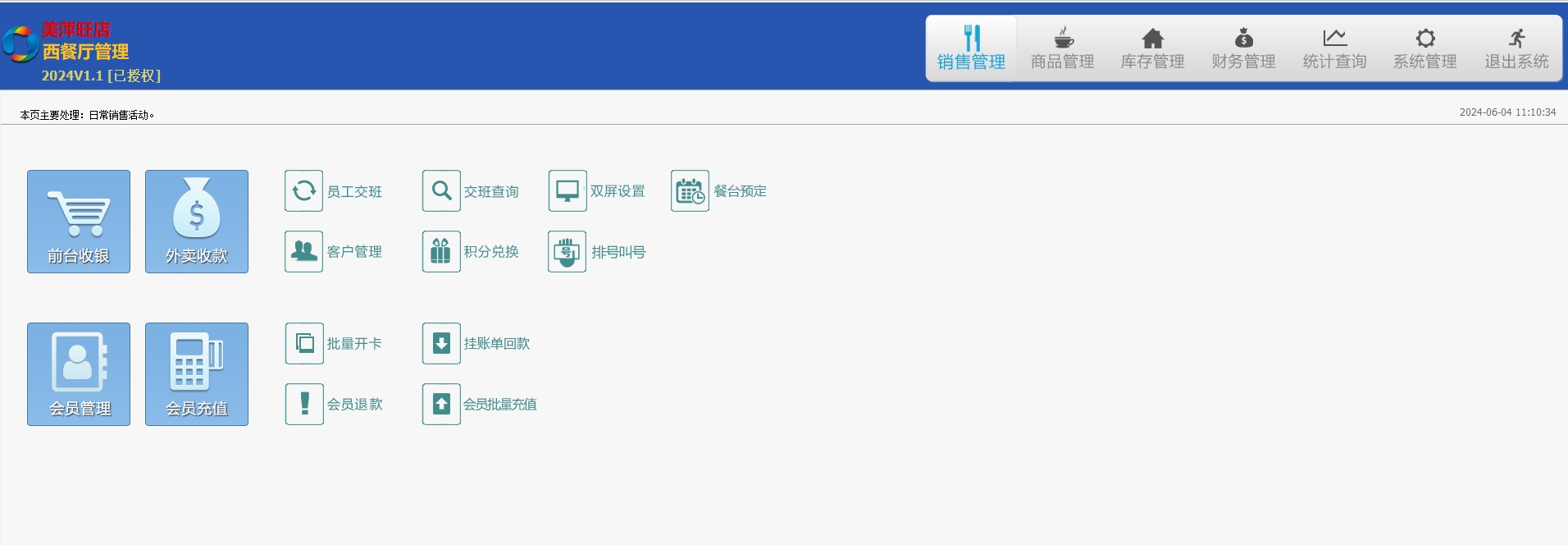
Task: Open the 财务管理 finance tab
Action: coord(1243,49)
